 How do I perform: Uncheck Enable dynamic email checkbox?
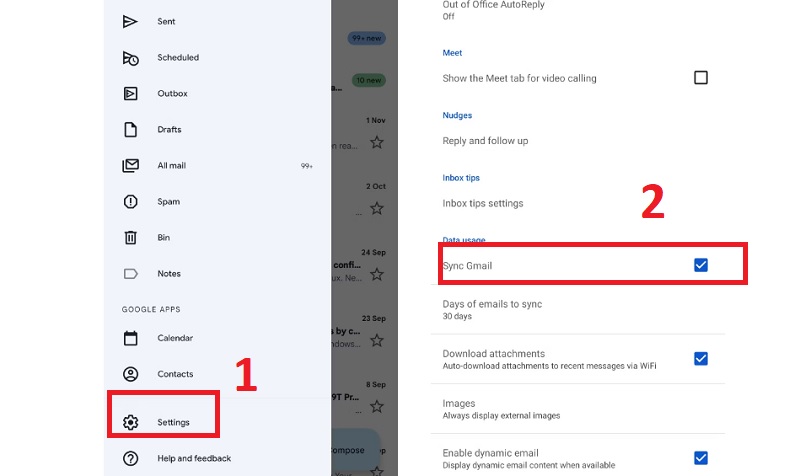701,458
